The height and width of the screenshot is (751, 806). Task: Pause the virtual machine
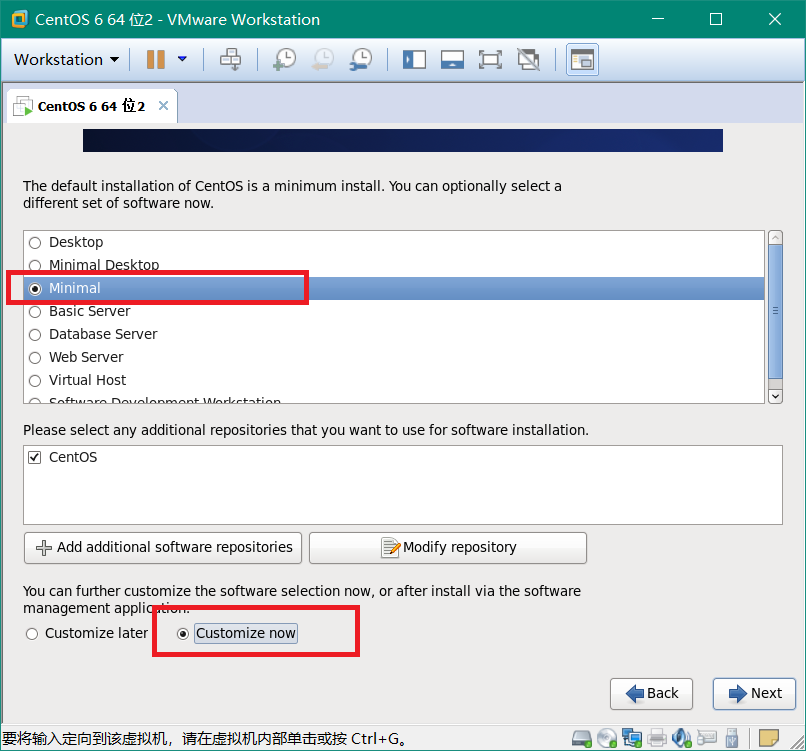pos(156,59)
